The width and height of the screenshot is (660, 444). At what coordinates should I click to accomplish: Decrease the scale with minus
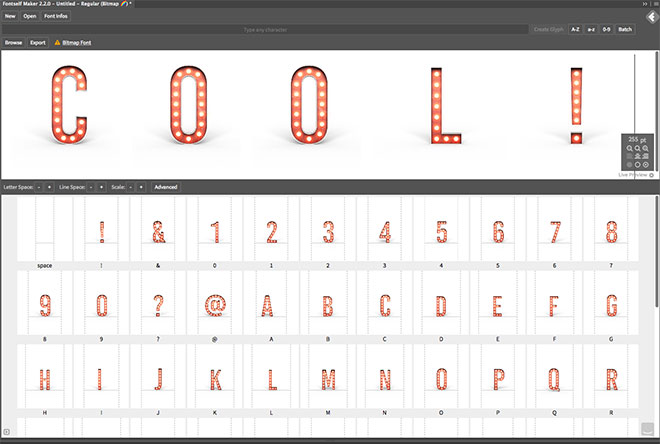131,187
